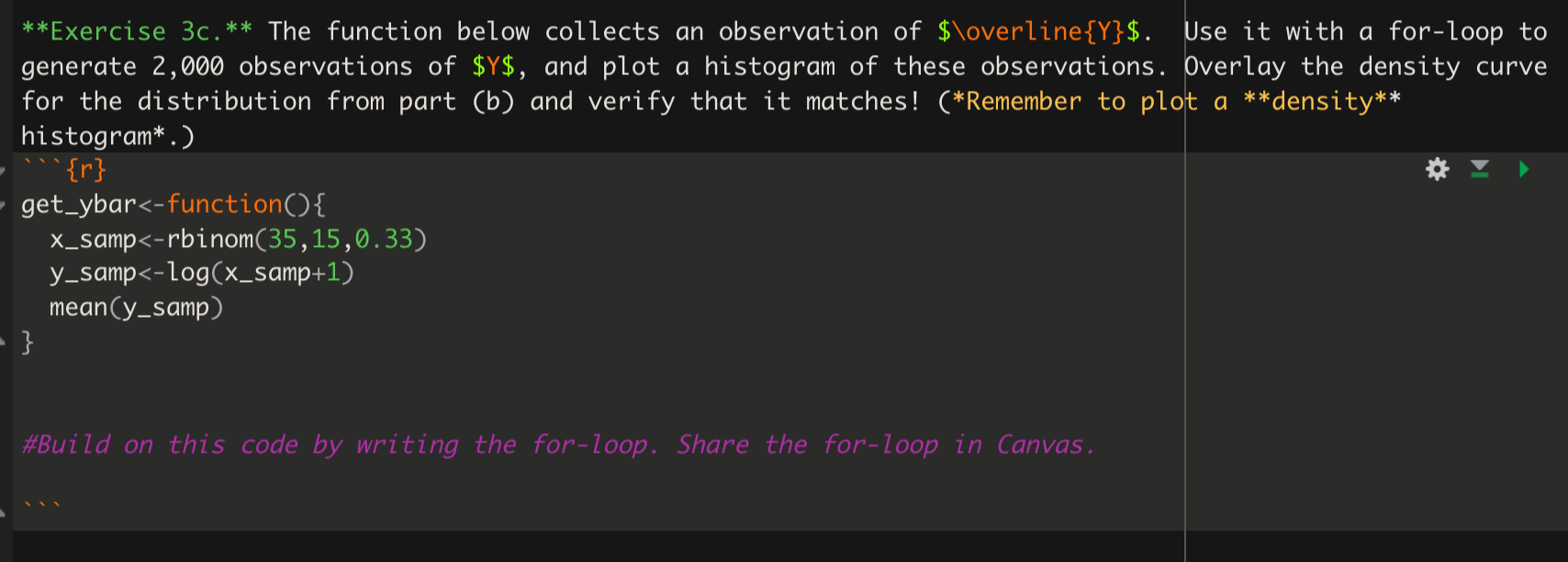This screenshot has height=562, width=1568.
Task: Click the closing ``` code fence
Action: point(41,502)
